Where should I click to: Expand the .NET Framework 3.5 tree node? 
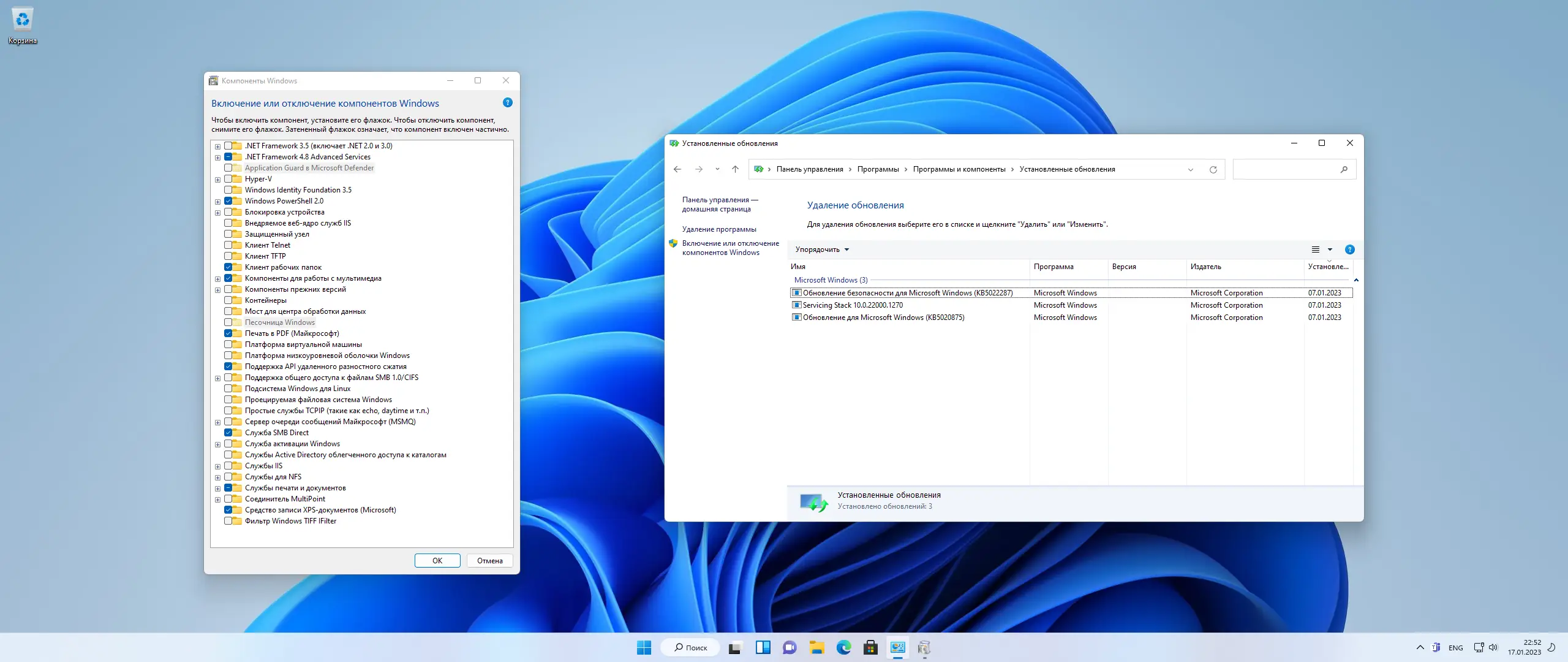pyautogui.click(x=217, y=146)
